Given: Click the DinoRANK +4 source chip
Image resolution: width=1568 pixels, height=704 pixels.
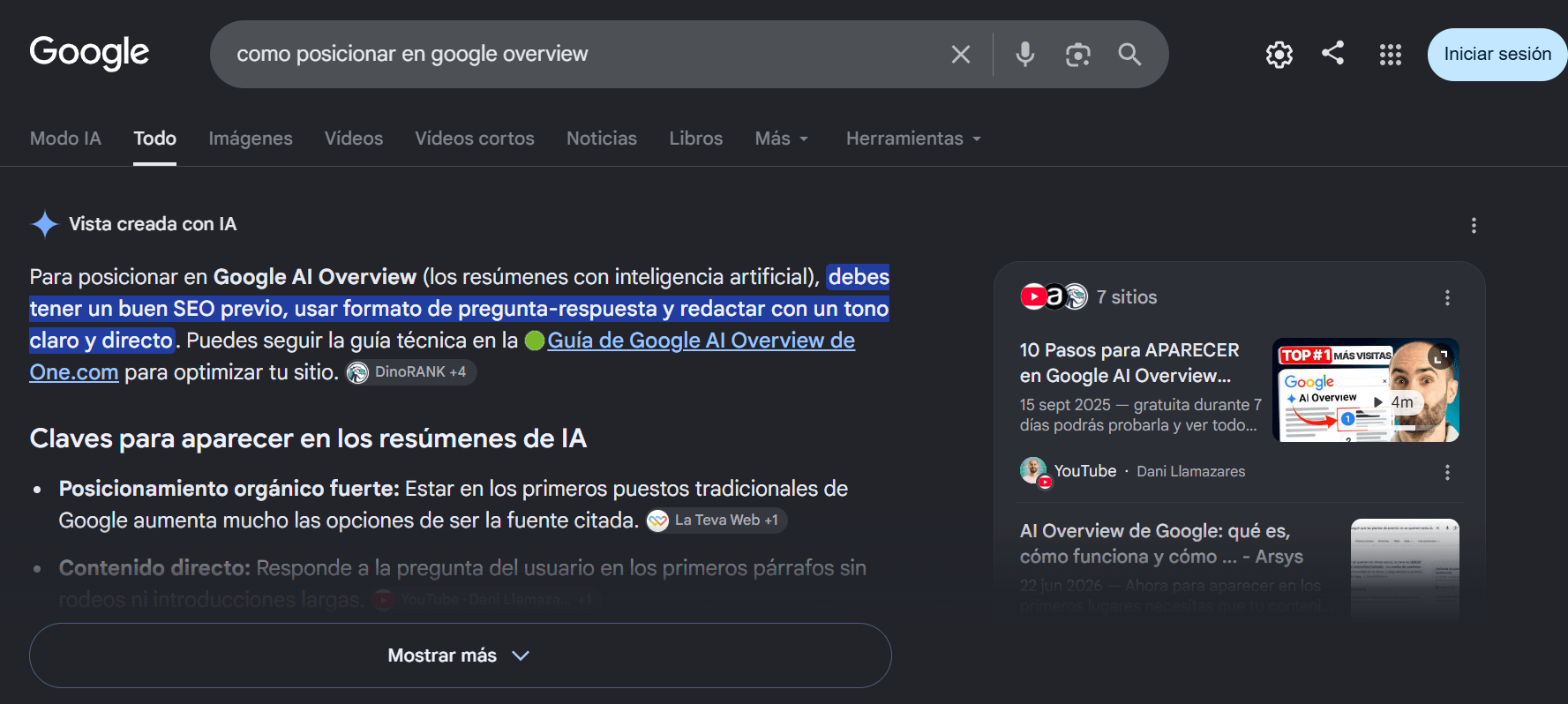Looking at the screenshot, I should (409, 372).
